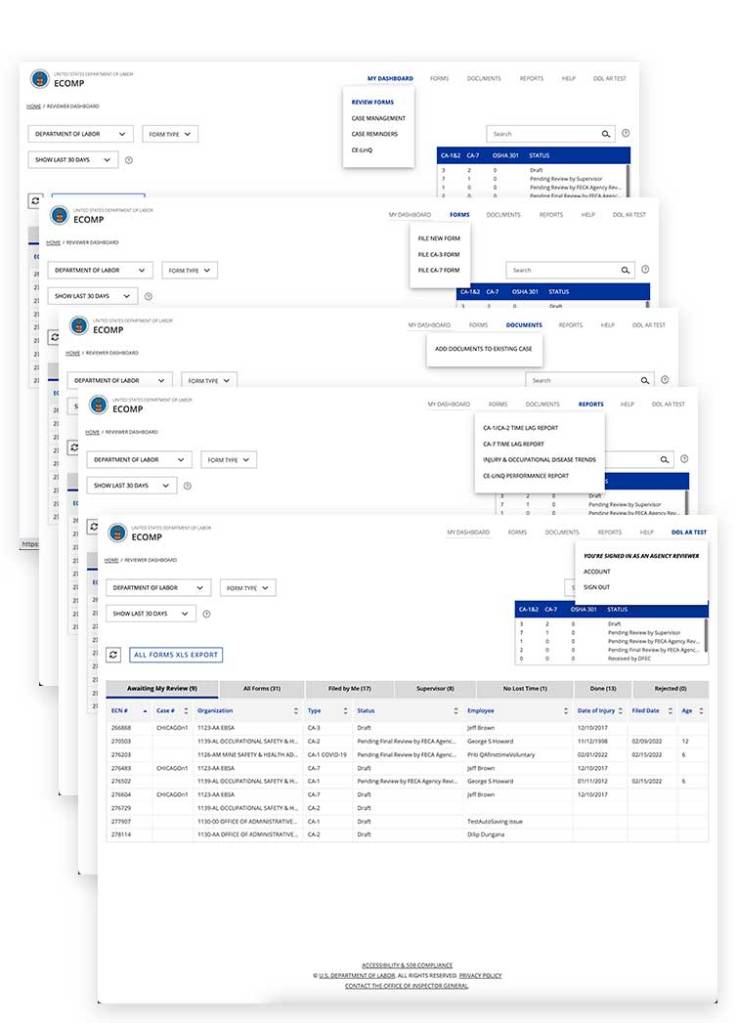Screen dimensions: 737x1023
Task: Click sort icon on Case # column header
Action: pos(185,711)
